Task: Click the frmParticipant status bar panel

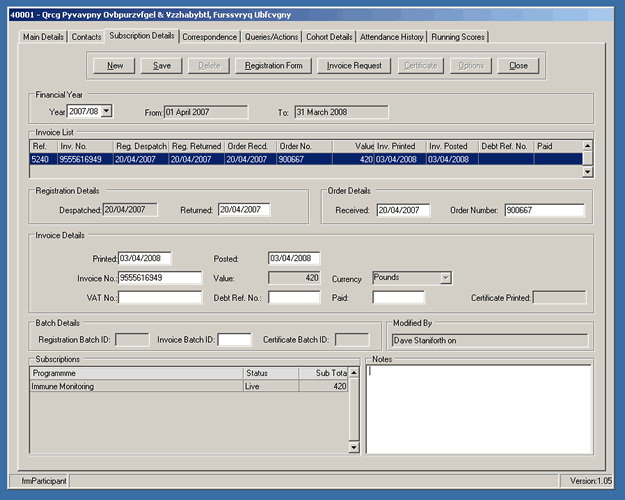Action: click(x=39, y=481)
